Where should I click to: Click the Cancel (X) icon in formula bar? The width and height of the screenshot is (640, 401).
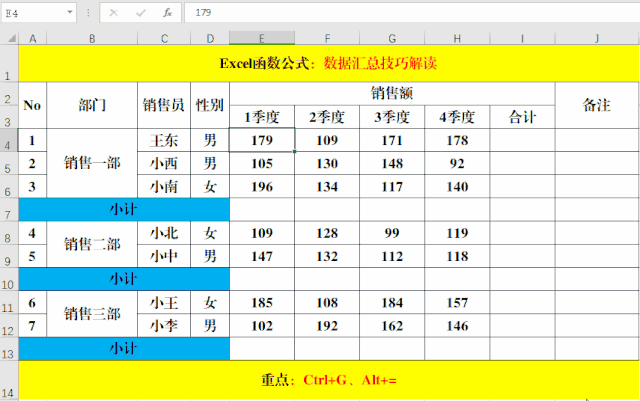(x=113, y=13)
